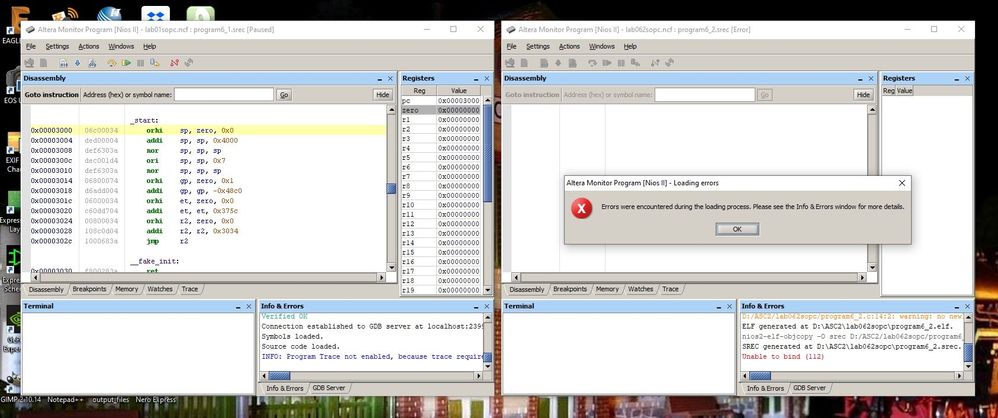Click Notepad++ desktop shortcut label

click(x=64, y=400)
